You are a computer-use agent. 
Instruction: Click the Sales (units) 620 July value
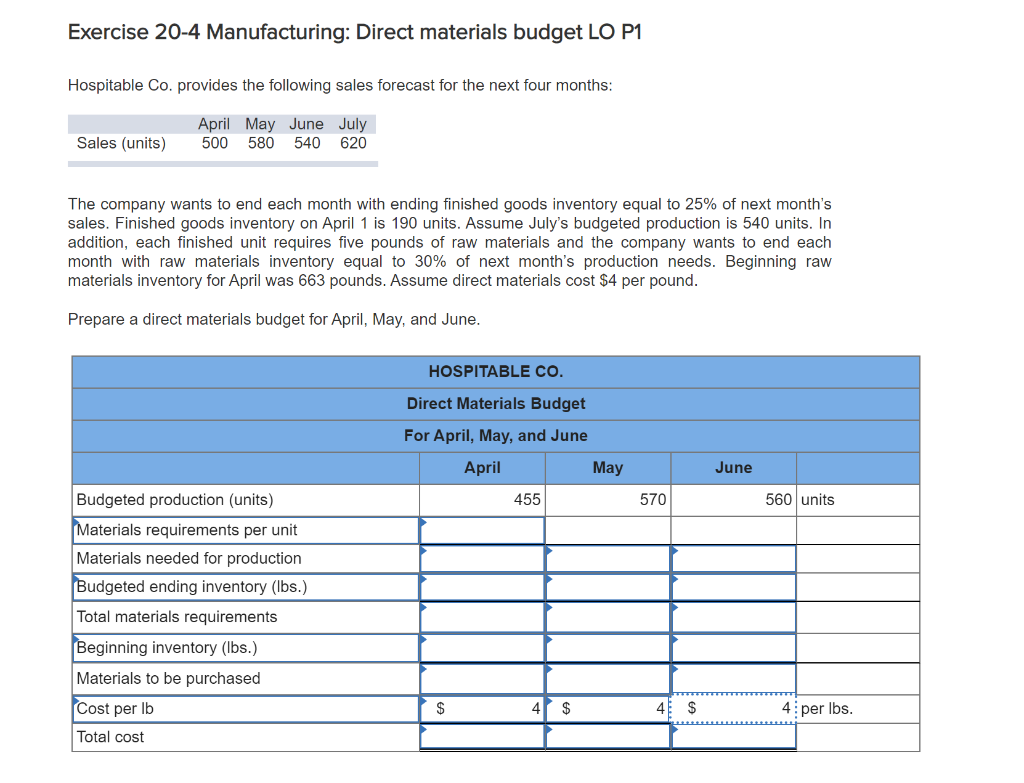pos(352,143)
